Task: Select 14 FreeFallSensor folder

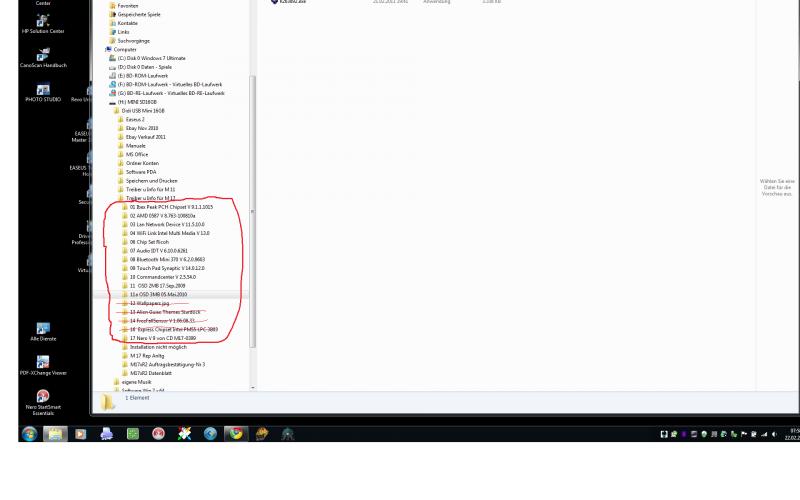Action: click(x=158, y=321)
